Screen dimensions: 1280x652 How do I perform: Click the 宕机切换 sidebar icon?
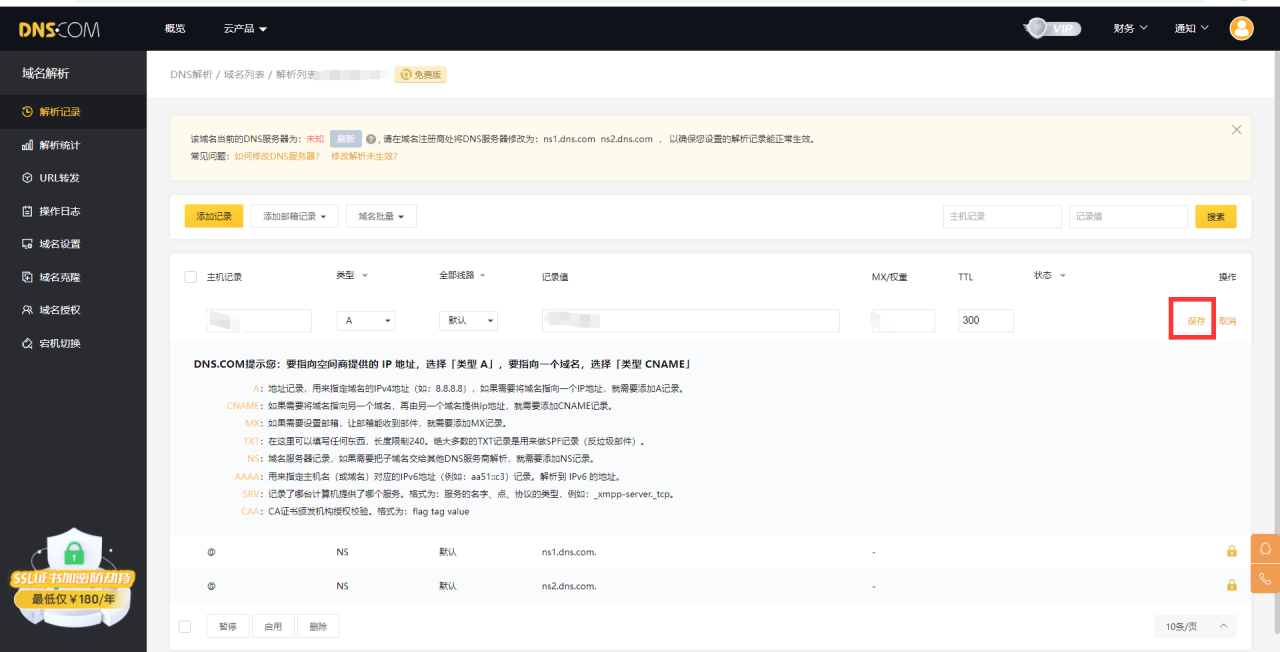(27, 343)
